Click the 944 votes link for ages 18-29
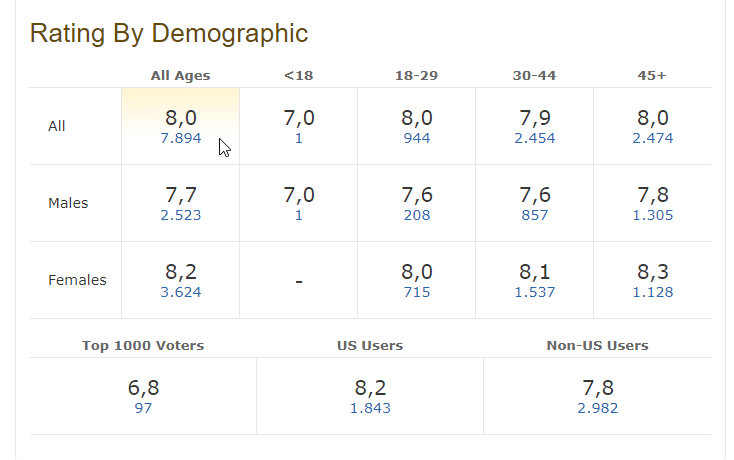This screenshot has height=460, width=734. click(x=417, y=138)
